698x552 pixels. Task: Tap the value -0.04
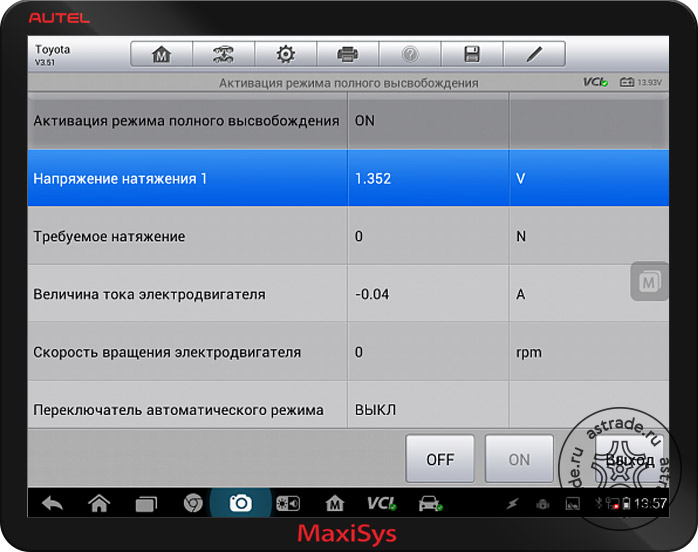372,294
